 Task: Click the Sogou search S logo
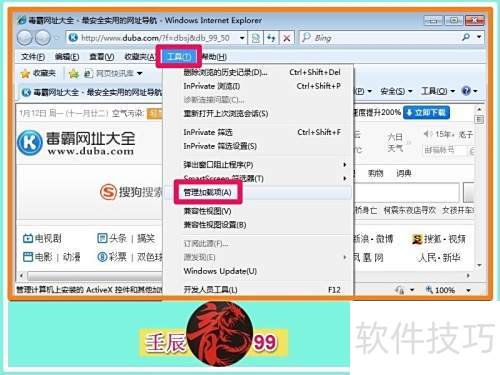(108, 192)
